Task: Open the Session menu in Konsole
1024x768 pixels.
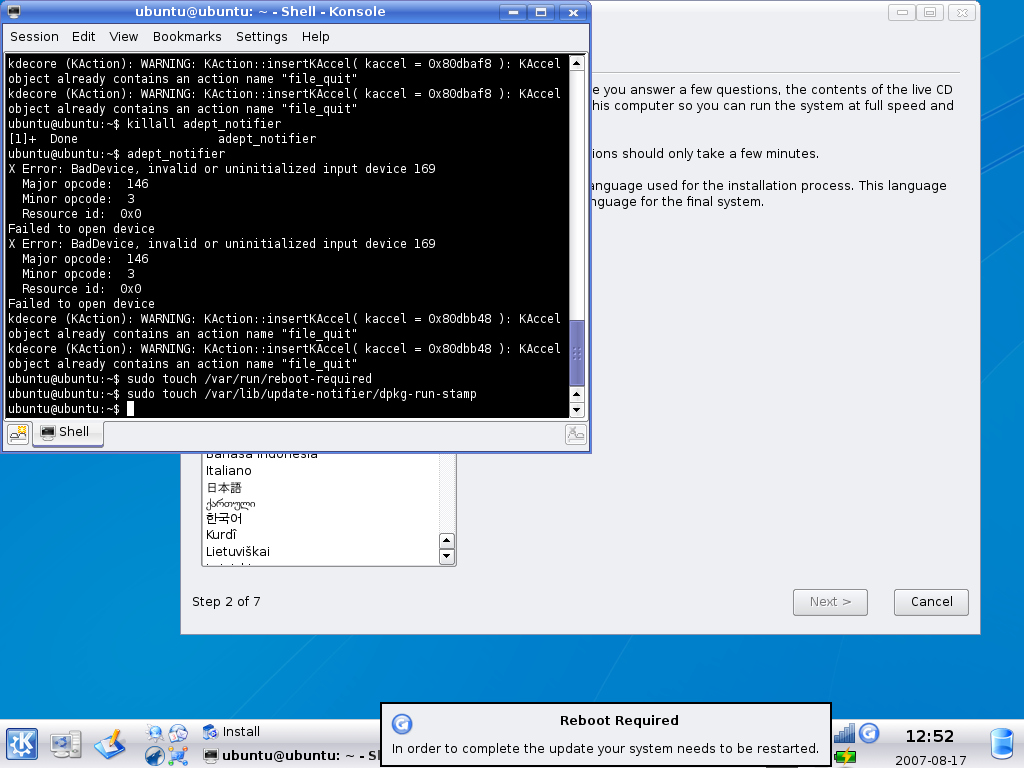Action: tap(35, 37)
